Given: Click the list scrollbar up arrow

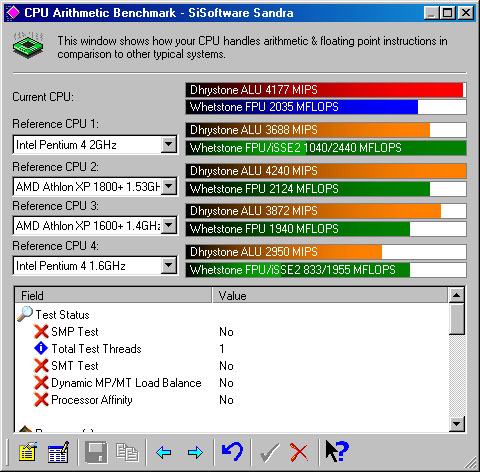Looking at the screenshot, I should point(456,295).
